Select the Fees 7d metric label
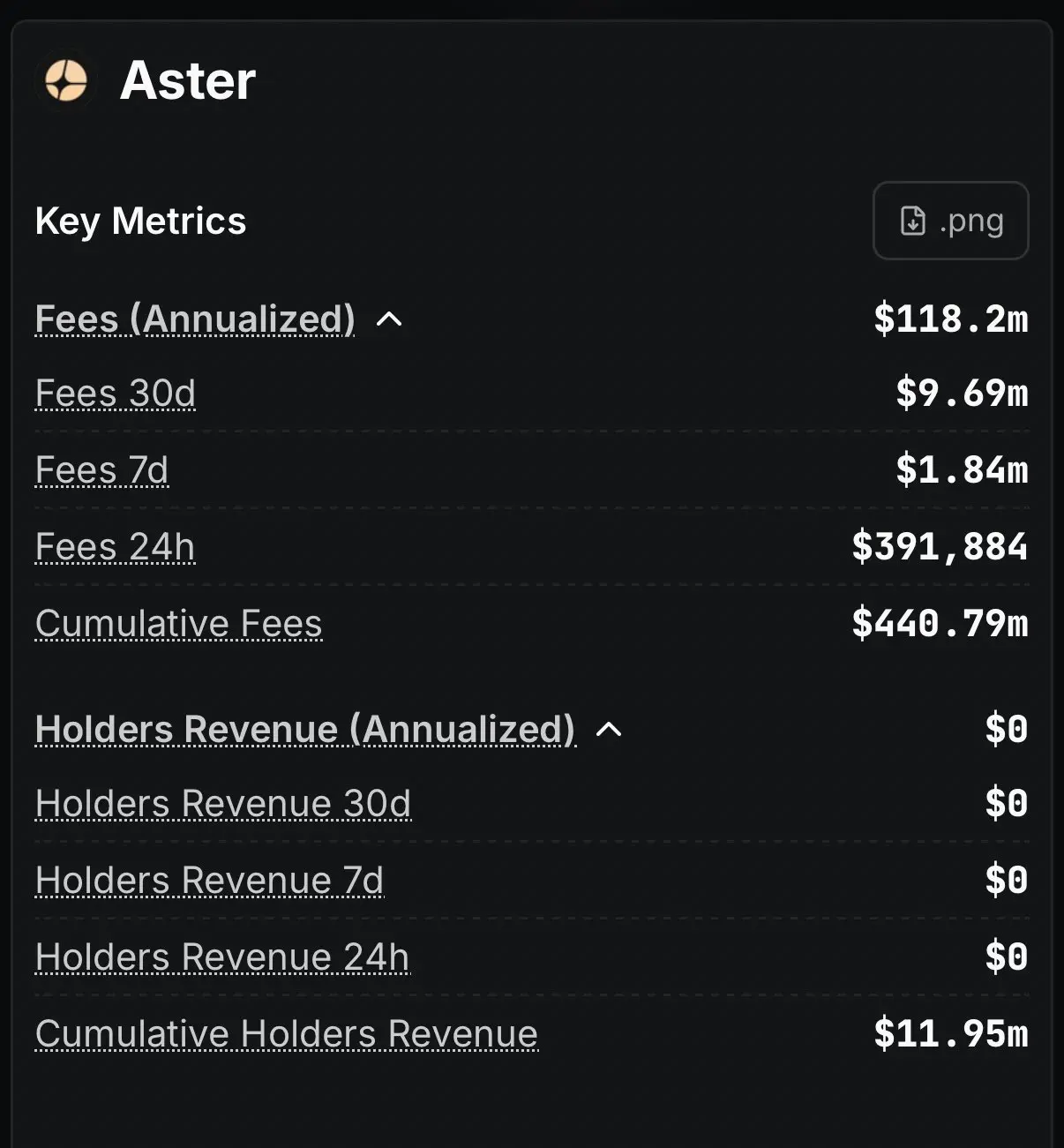1064x1148 pixels. click(x=101, y=470)
